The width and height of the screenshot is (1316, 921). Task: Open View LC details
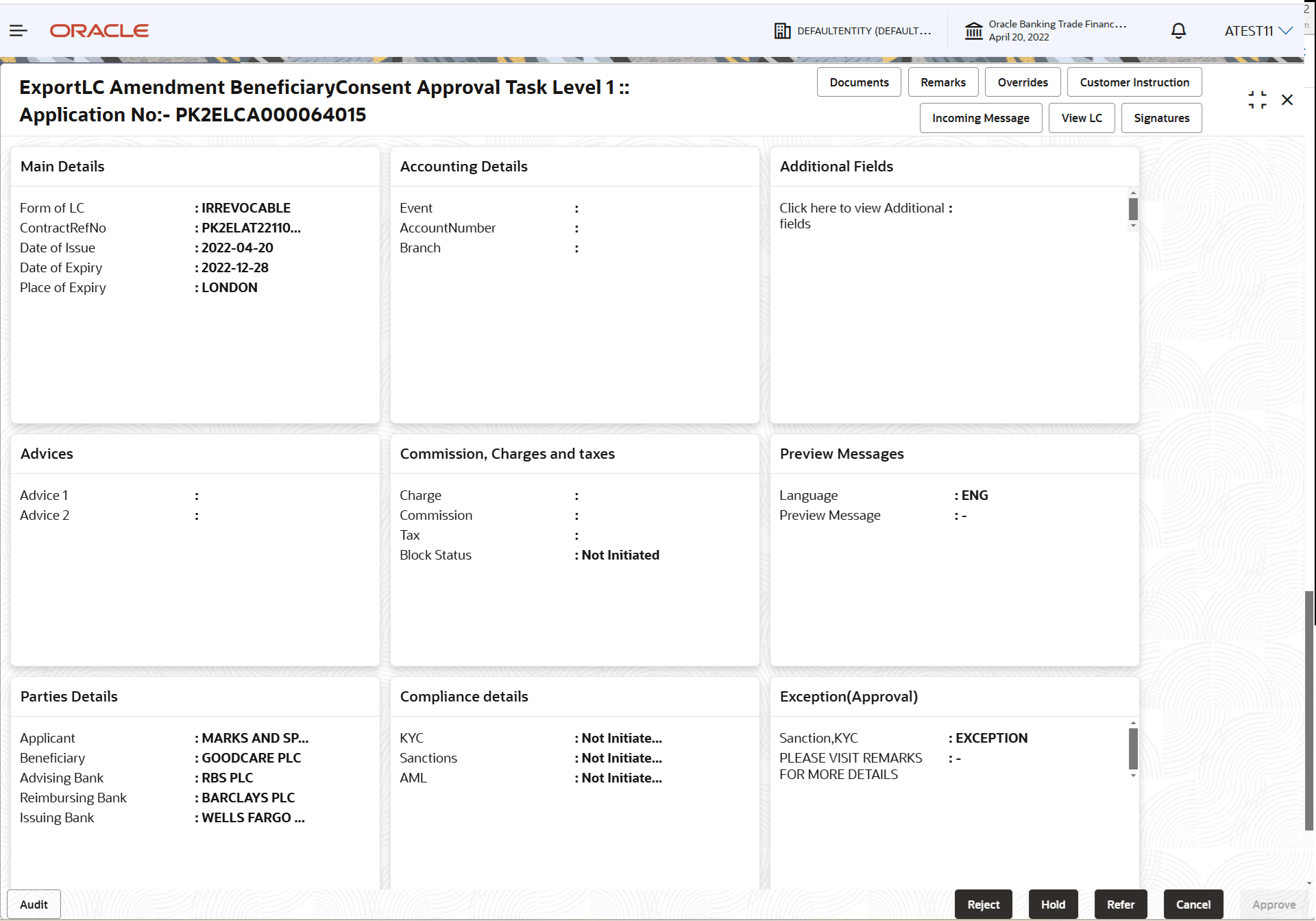coord(1081,117)
